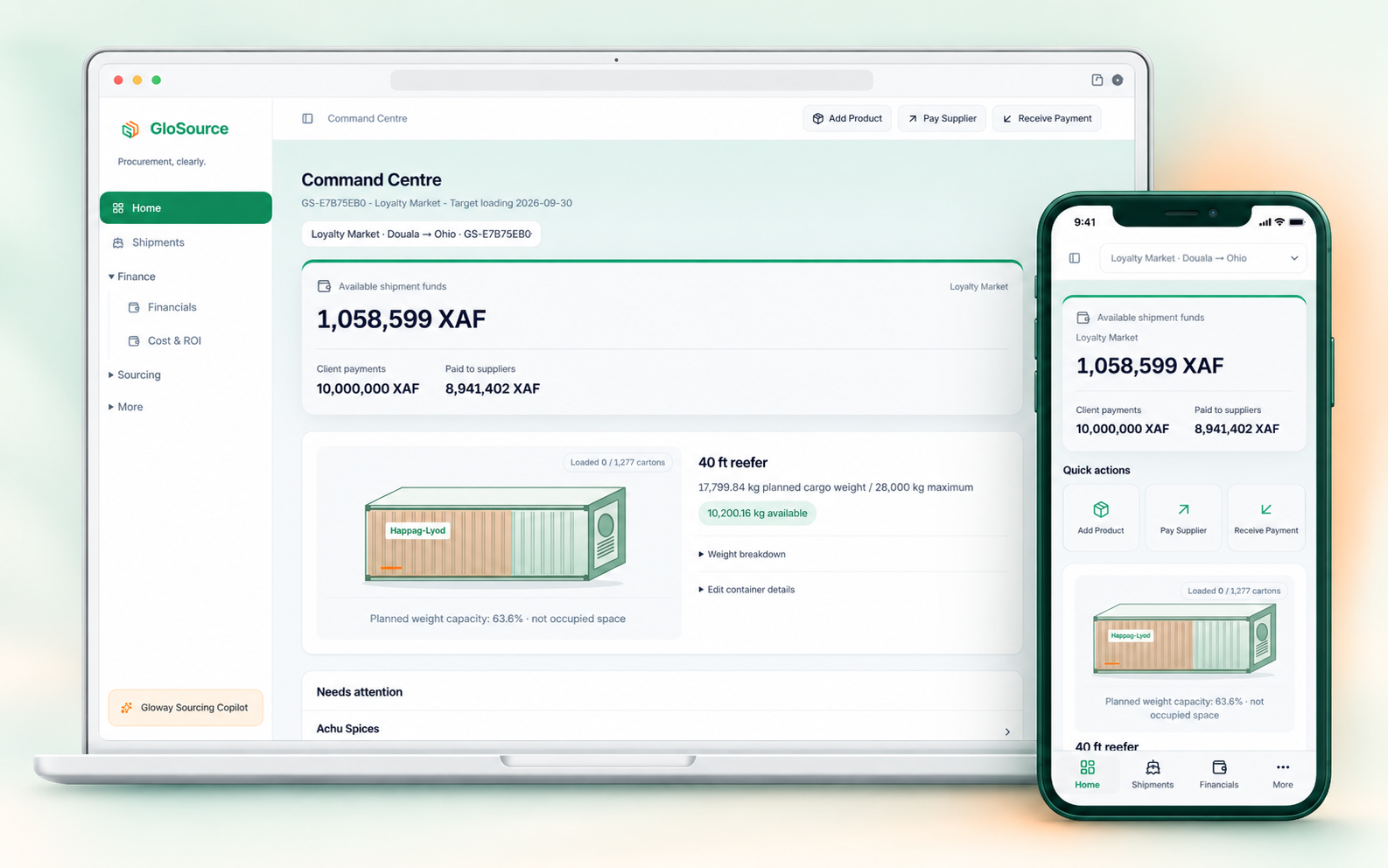Open Financials under Finance in sidebar
This screenshot has width=1388, height=868.
point(163,307)
